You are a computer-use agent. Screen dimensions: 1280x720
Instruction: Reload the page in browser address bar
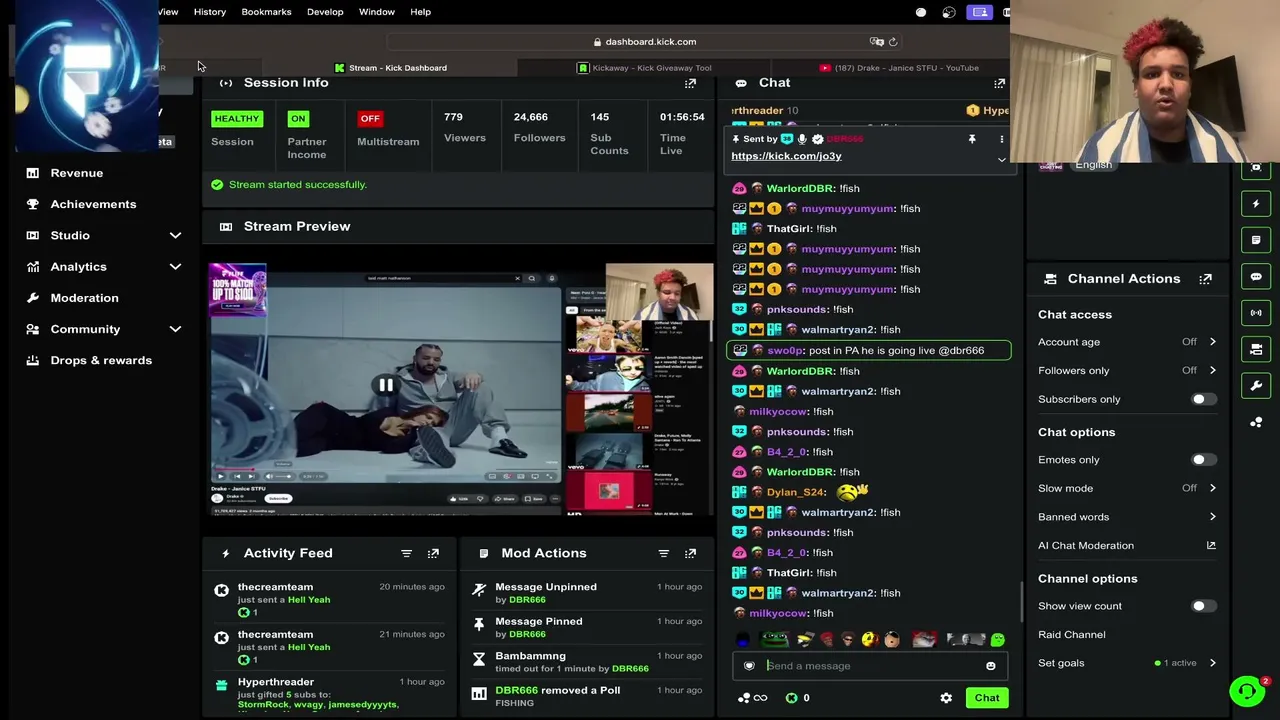point(893,42)
